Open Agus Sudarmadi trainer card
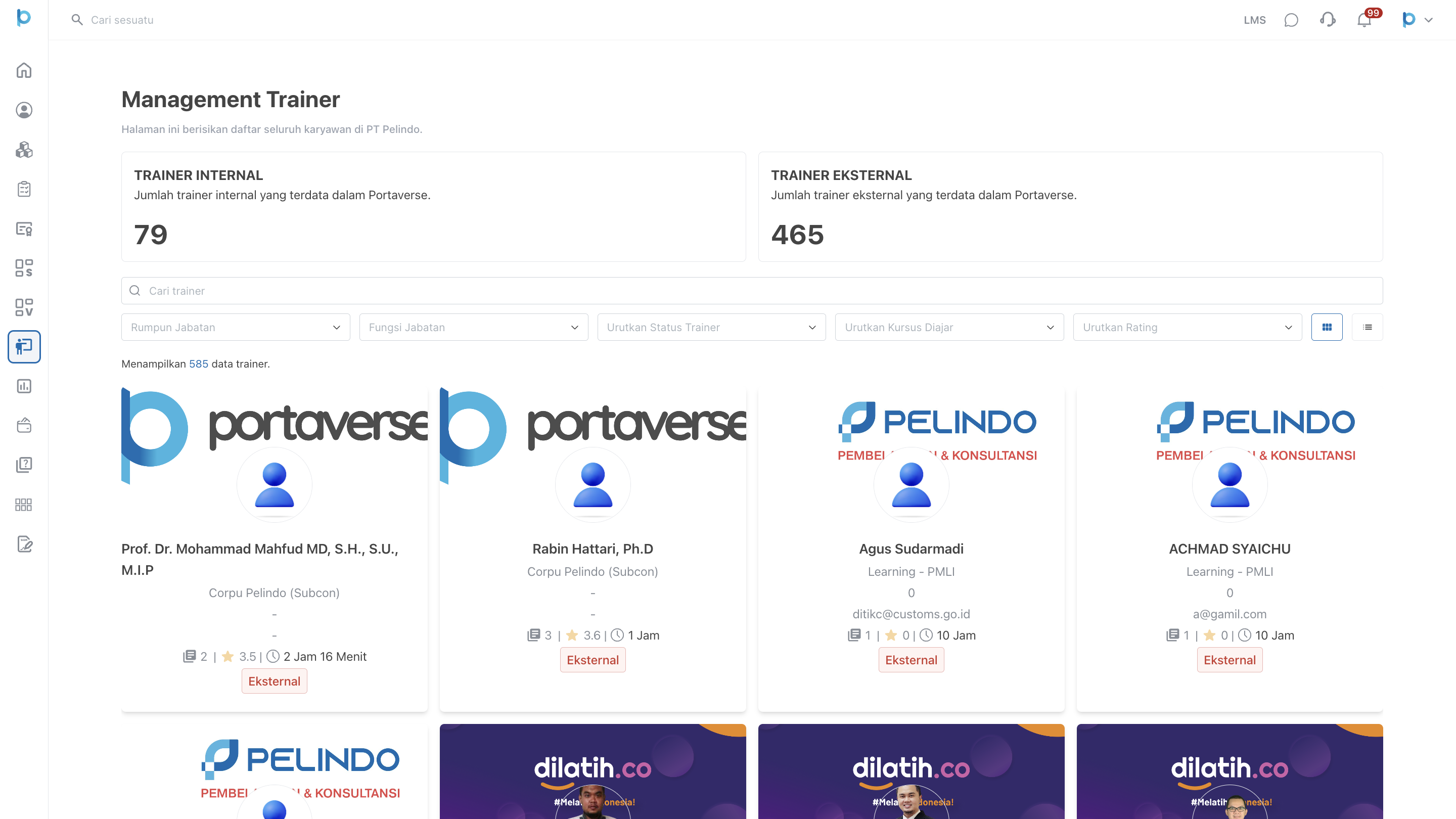This screenshot has width=1456, height=819. pos(911,548)
